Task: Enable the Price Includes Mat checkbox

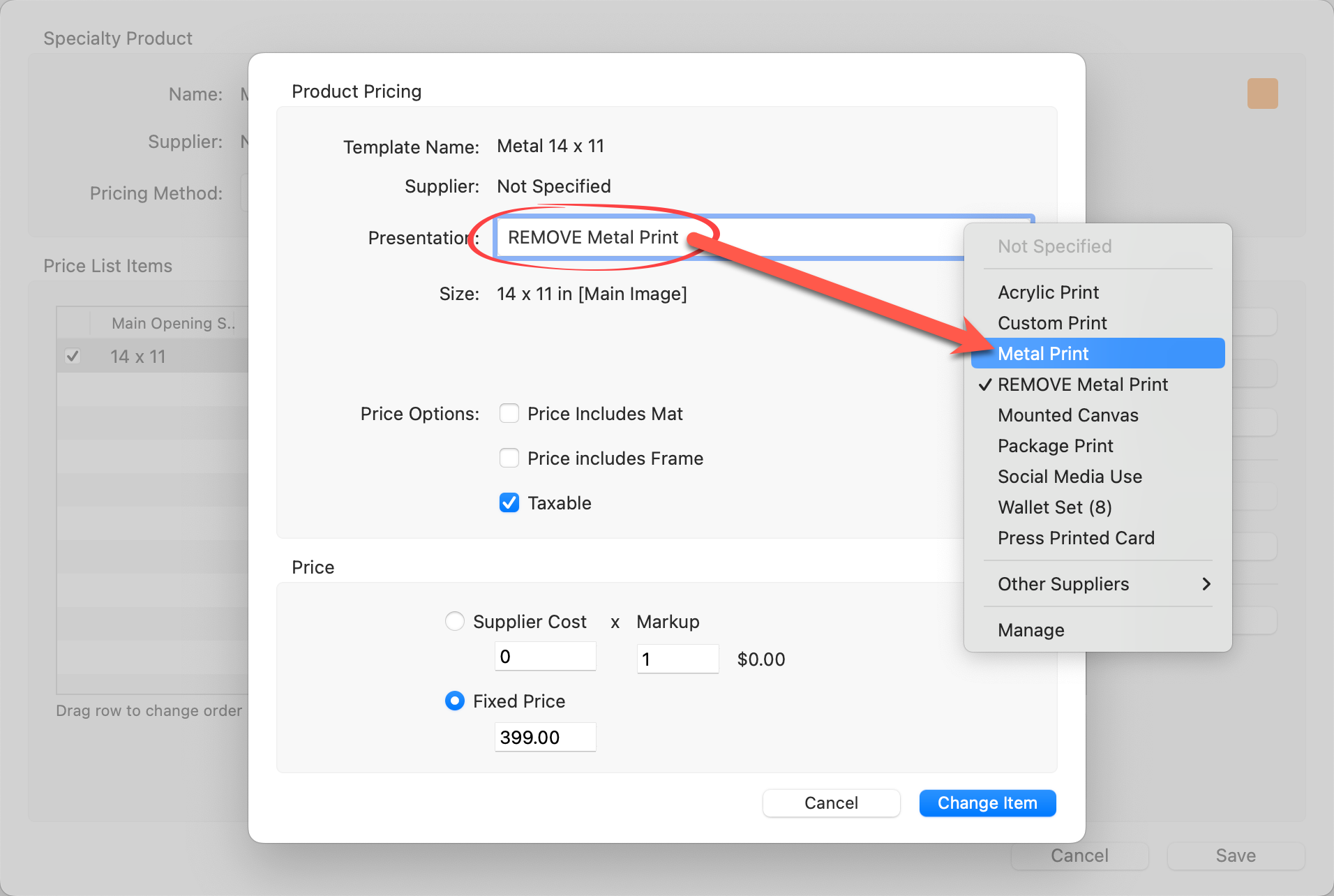Action: [509, 414]
